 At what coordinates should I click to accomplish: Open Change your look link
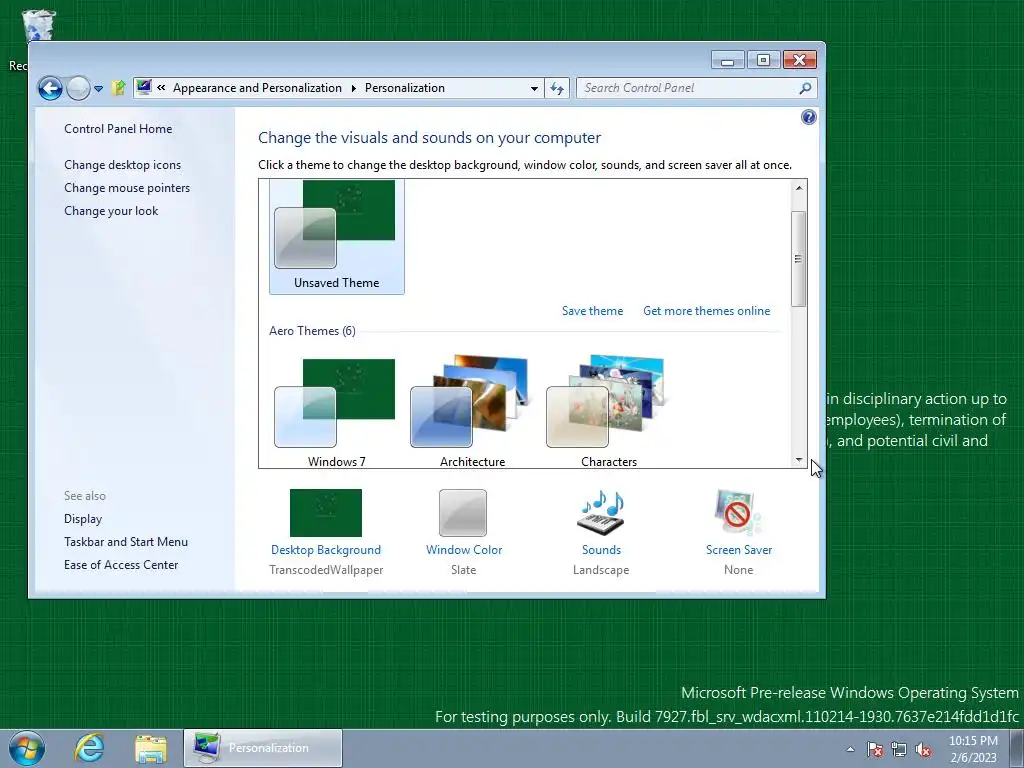pos(111,210)
